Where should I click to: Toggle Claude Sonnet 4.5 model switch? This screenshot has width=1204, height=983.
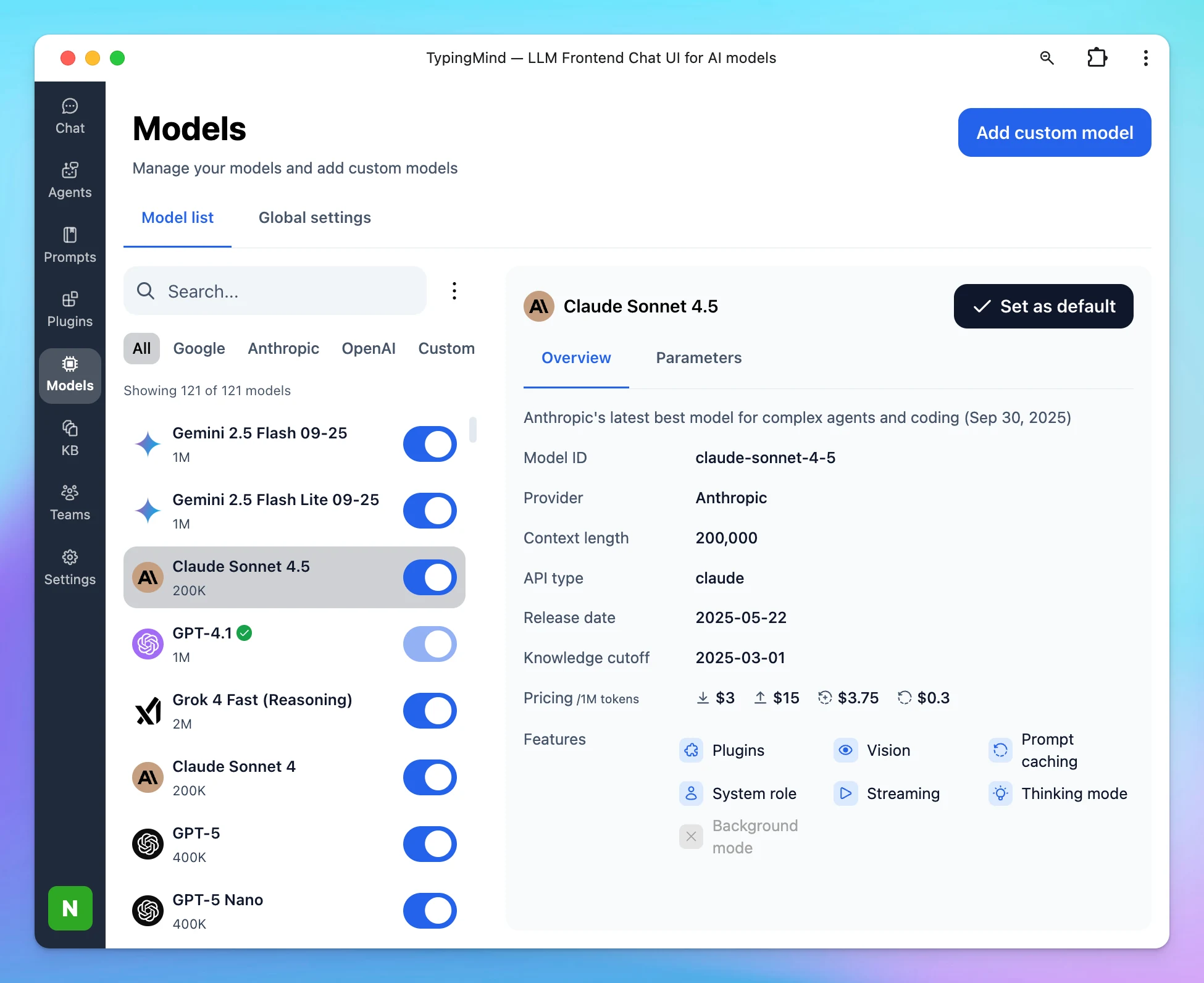tap(430, 577)
